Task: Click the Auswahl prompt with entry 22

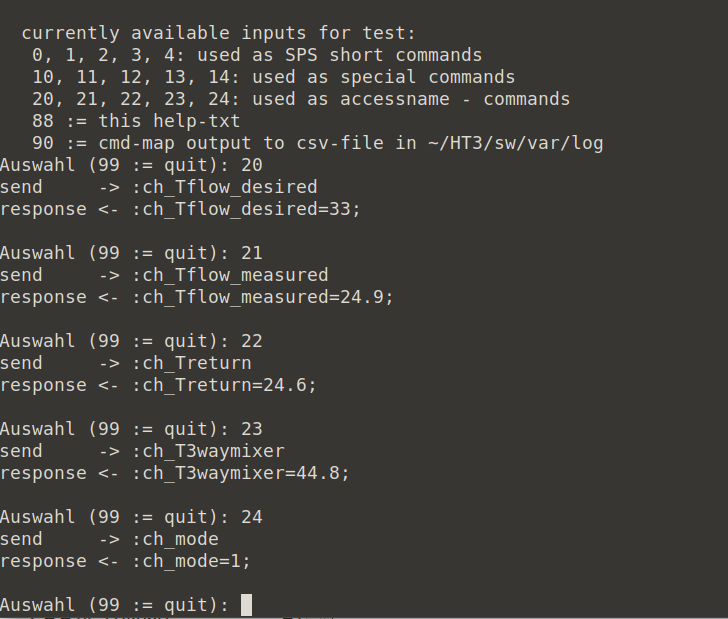Action: (x=131, y=341)
